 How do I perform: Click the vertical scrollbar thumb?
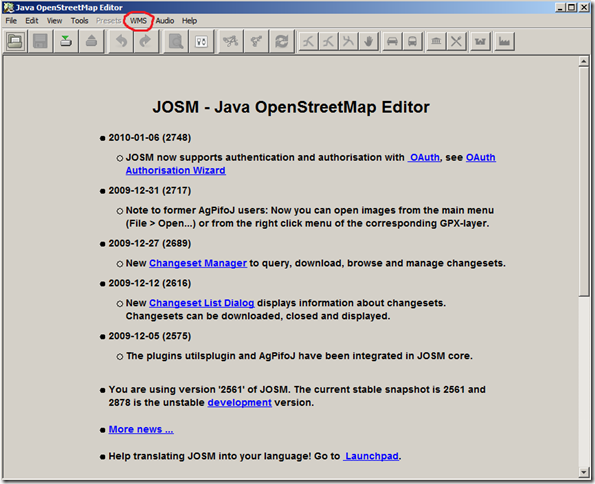584,181
